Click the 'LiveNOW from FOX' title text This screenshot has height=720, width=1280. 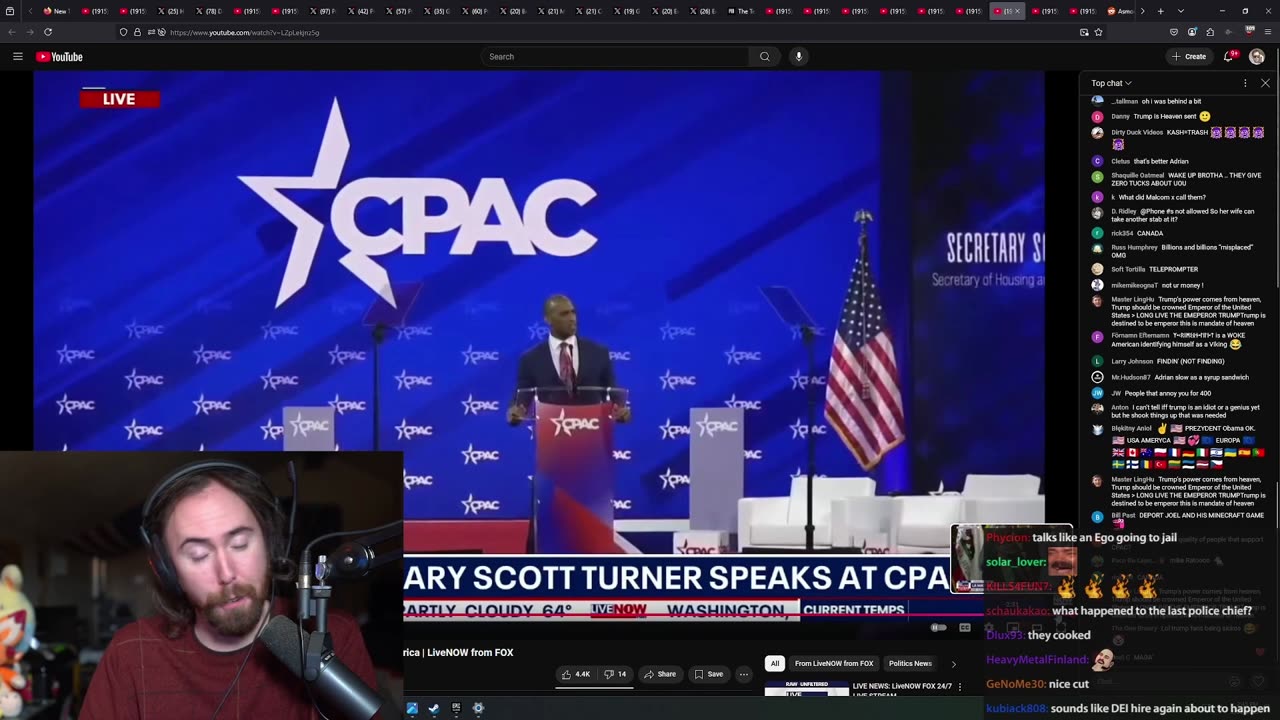[470, 652]
